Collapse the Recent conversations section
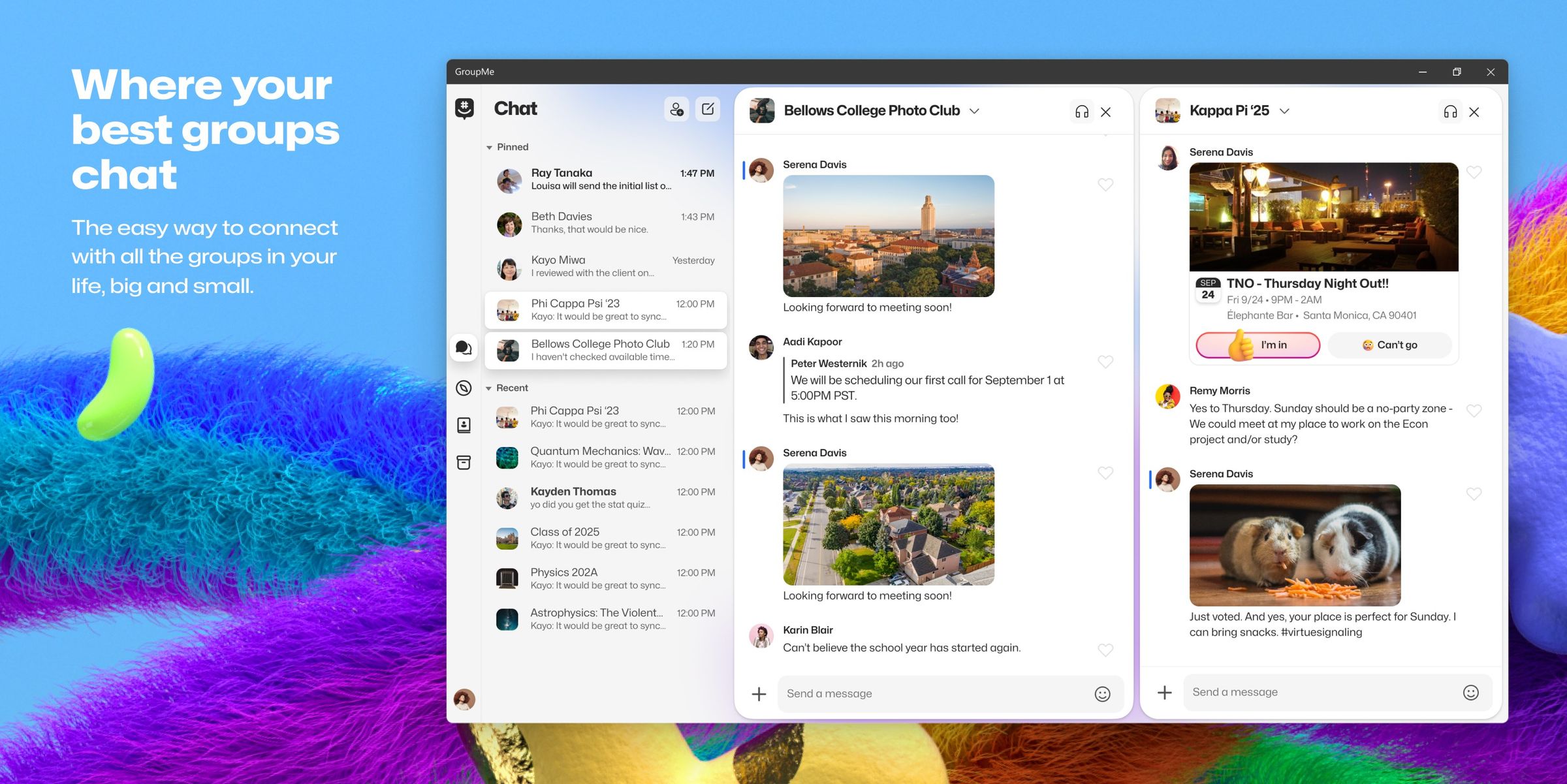Image resolution: width=1567 pixels, height=784 pixels. click(x=489, y=387)
